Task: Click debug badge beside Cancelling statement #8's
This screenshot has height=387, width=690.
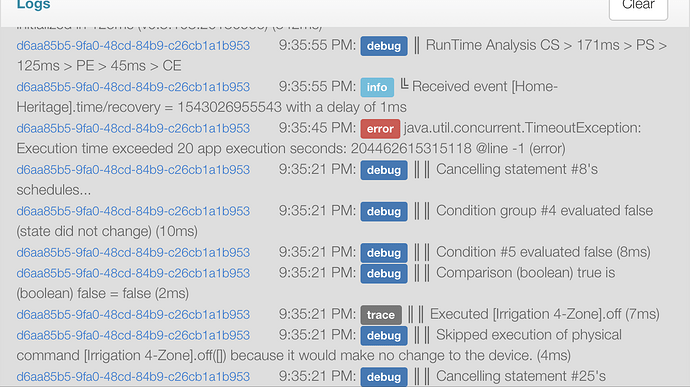Action: click(384, 170)
